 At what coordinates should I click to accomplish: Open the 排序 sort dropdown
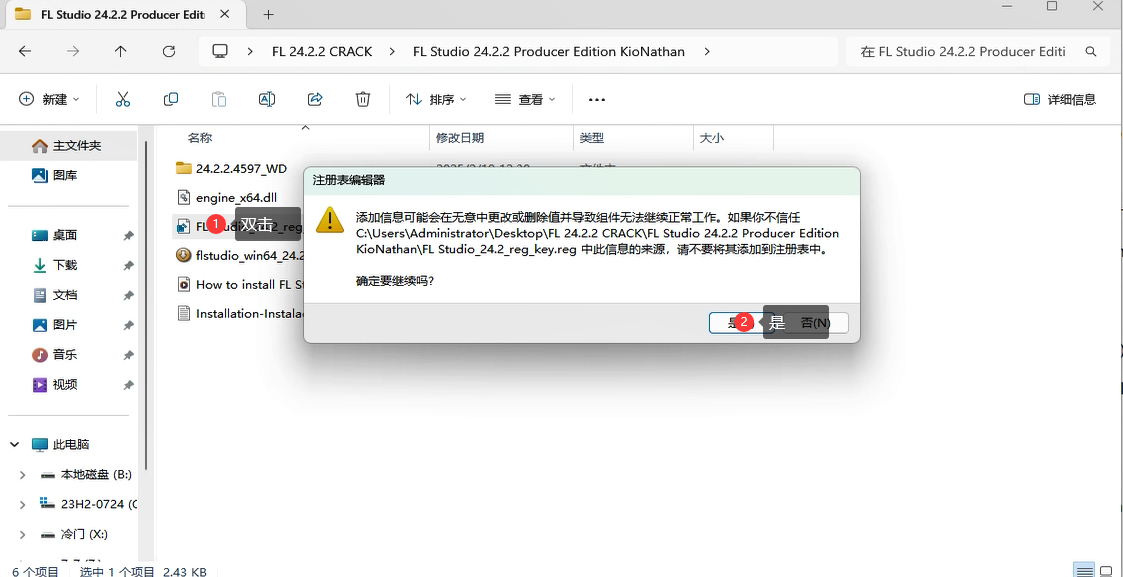tap(436, 100)
